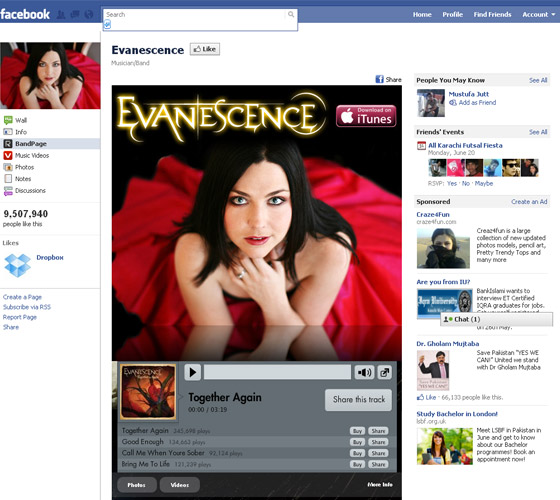560x500 pixels.
Task: Select Call Me When Youre Sober track
Action: pyautogui.click(x=163, y=453)
